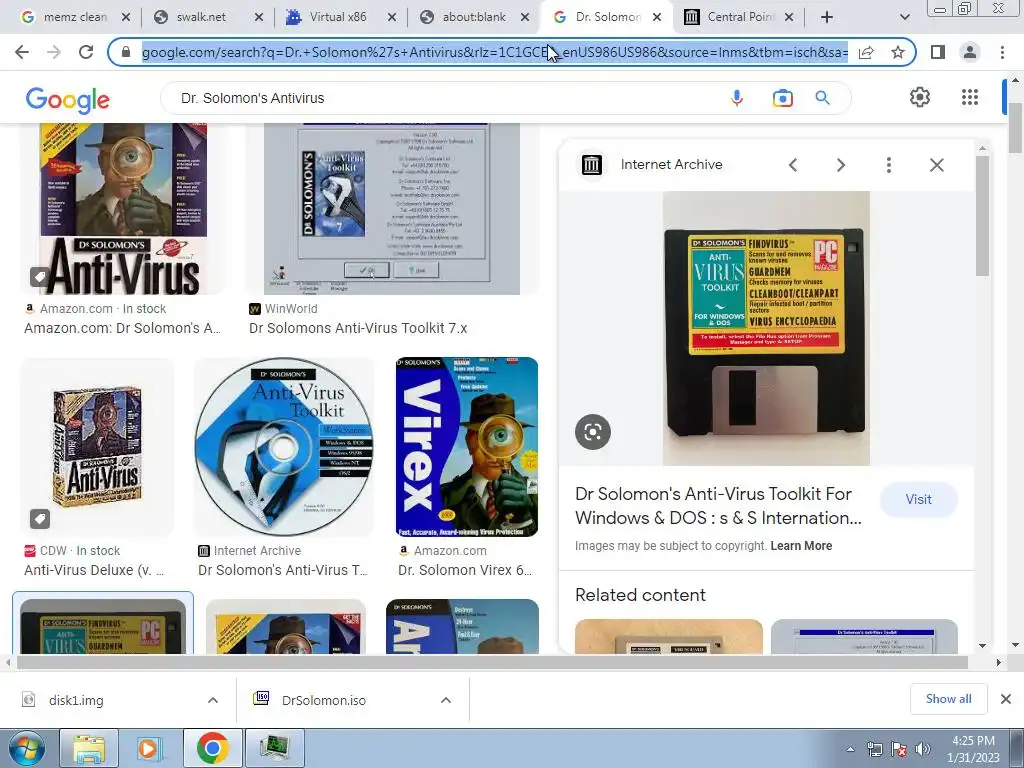This screenshot has width=1024, height=768.
Task: Open Google apps grid
Action: [970, 97]
